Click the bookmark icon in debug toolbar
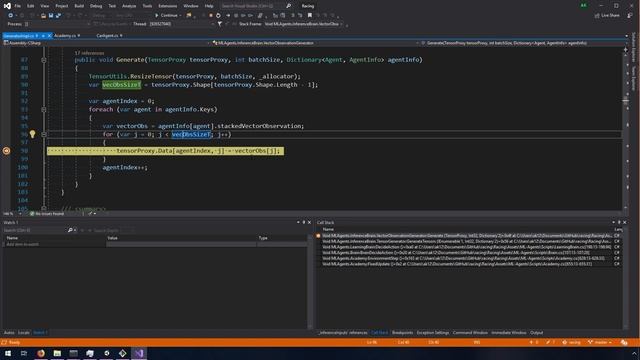Screen dimensions: 640x360 coord(310,16)
